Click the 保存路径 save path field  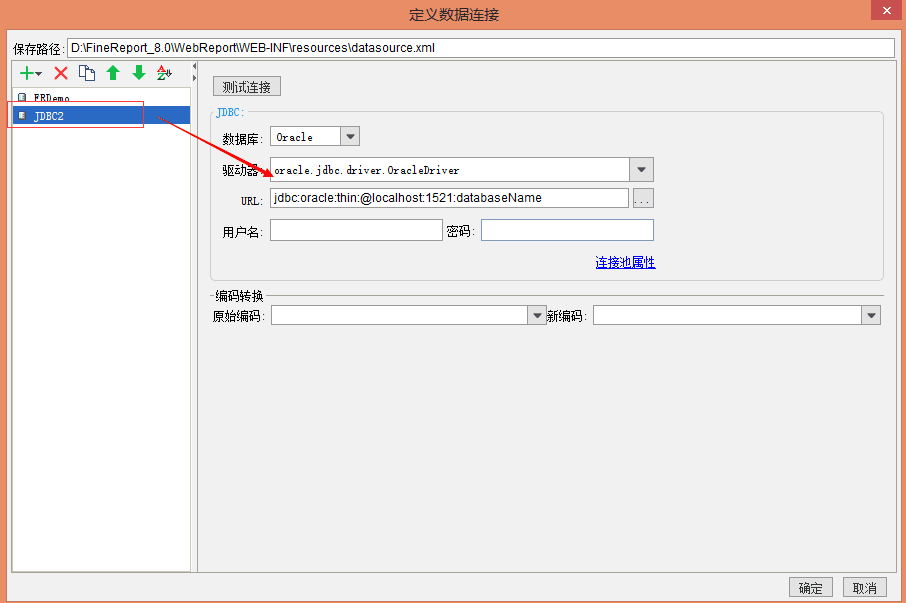point(481,48)
